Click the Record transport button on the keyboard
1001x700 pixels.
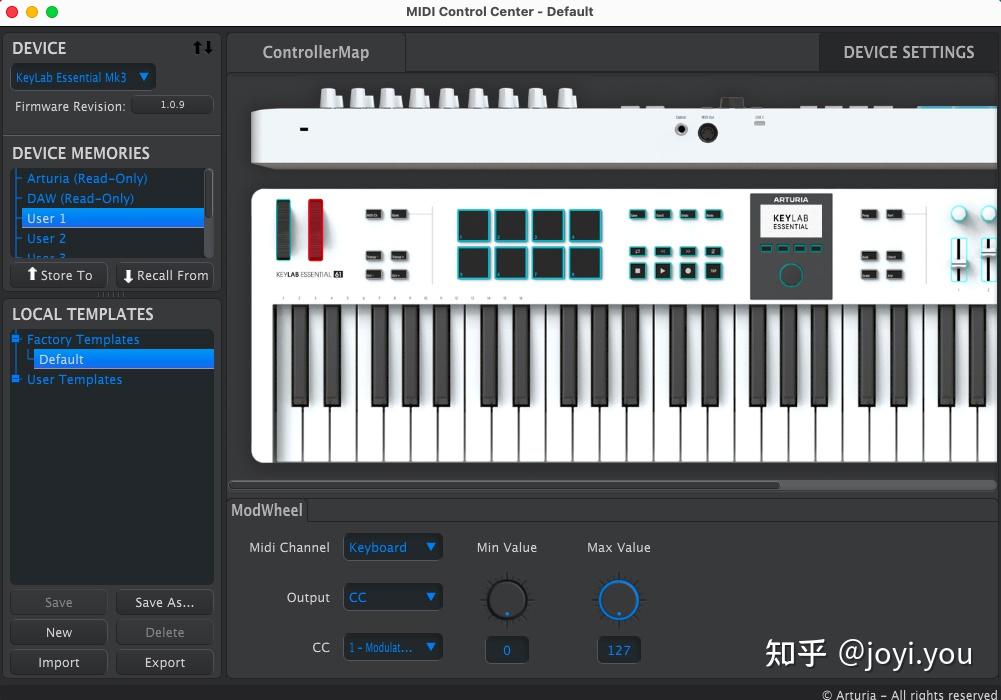tap(688, 271)
